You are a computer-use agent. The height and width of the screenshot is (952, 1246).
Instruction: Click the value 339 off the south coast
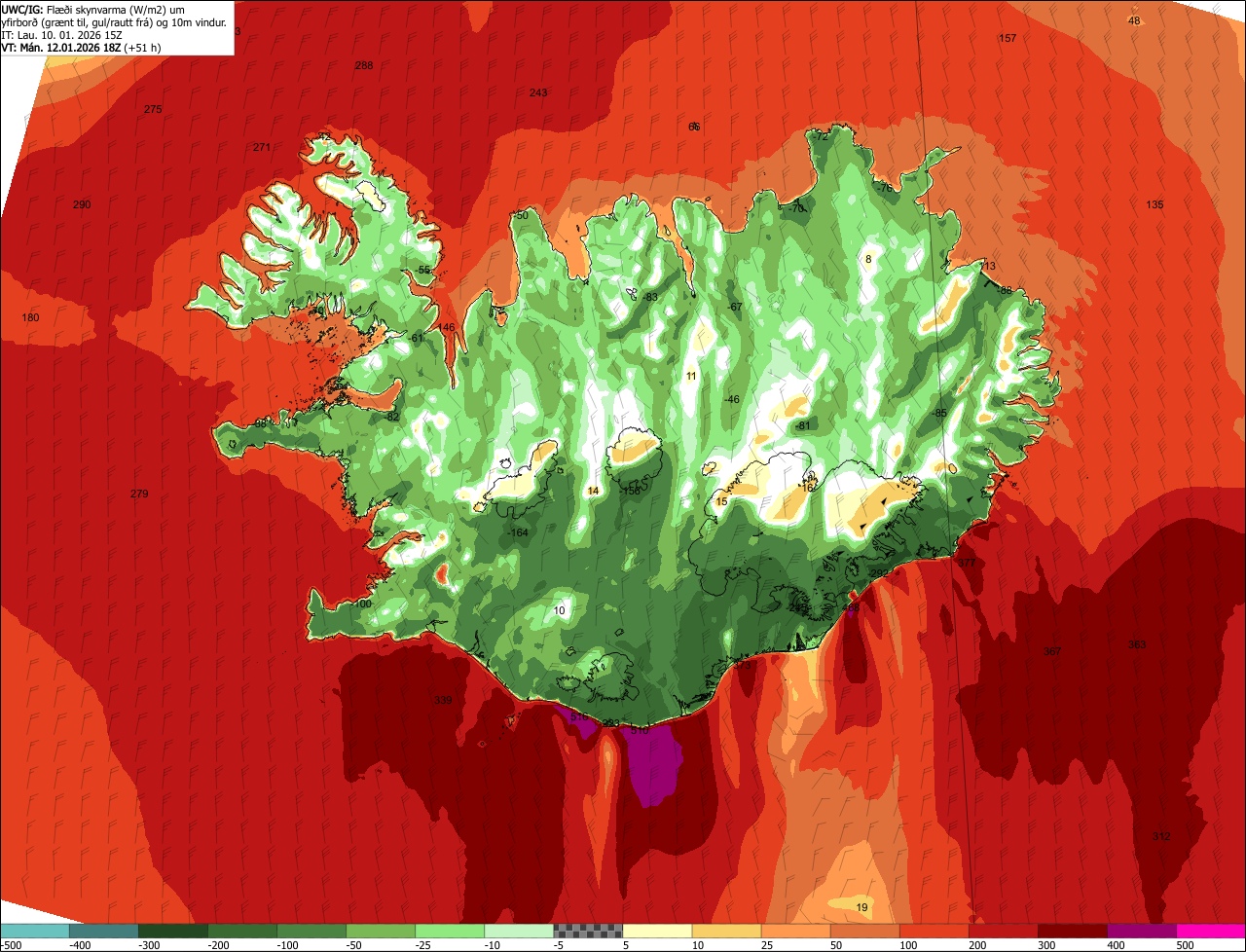pos(443,700)
